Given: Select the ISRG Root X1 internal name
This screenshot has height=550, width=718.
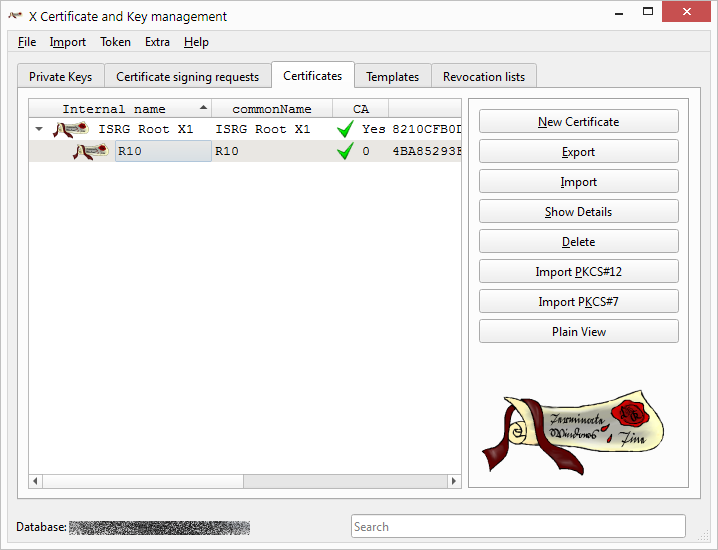Looking at the screenshot, I should click(146, 129).
